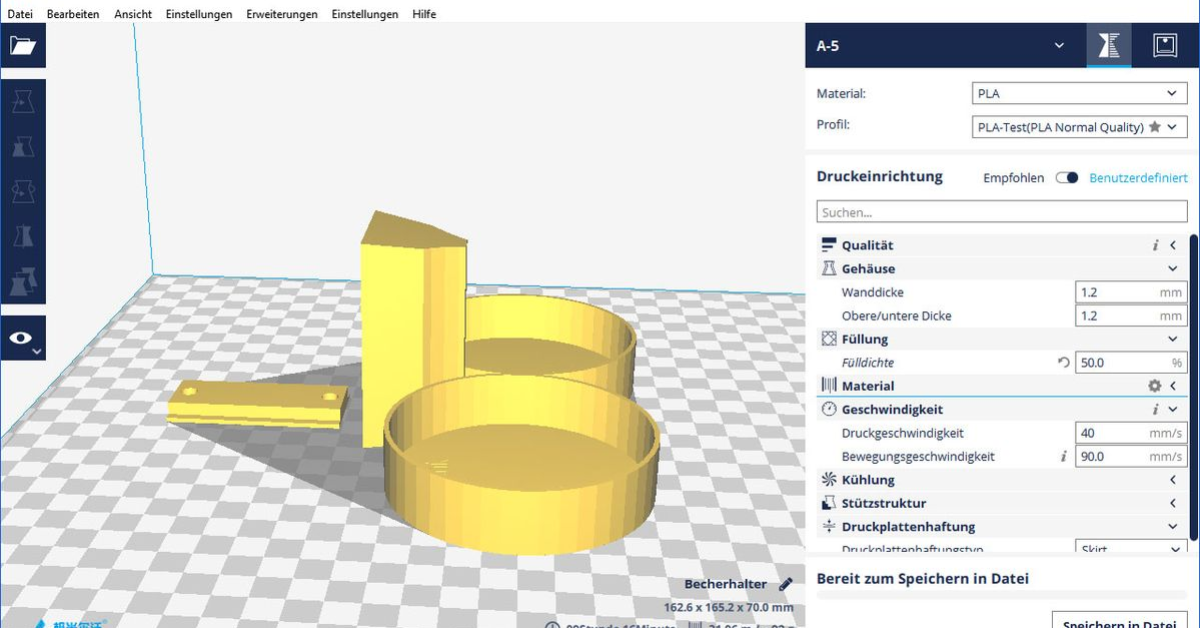Click the Speichern in Datei button

pyautogui.click(x=1119, y=622)
